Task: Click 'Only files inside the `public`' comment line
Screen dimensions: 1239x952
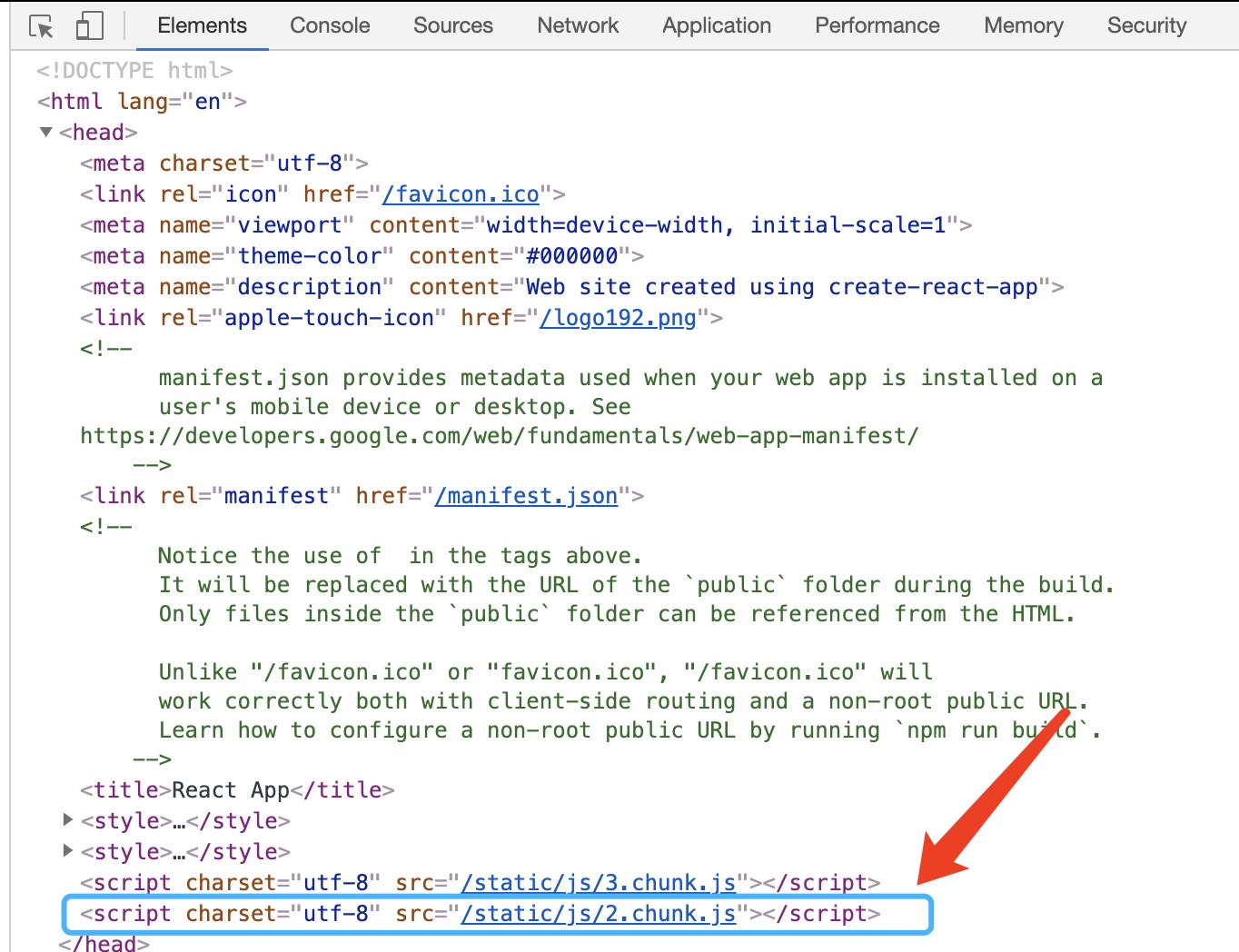Action: coord(617,614)
